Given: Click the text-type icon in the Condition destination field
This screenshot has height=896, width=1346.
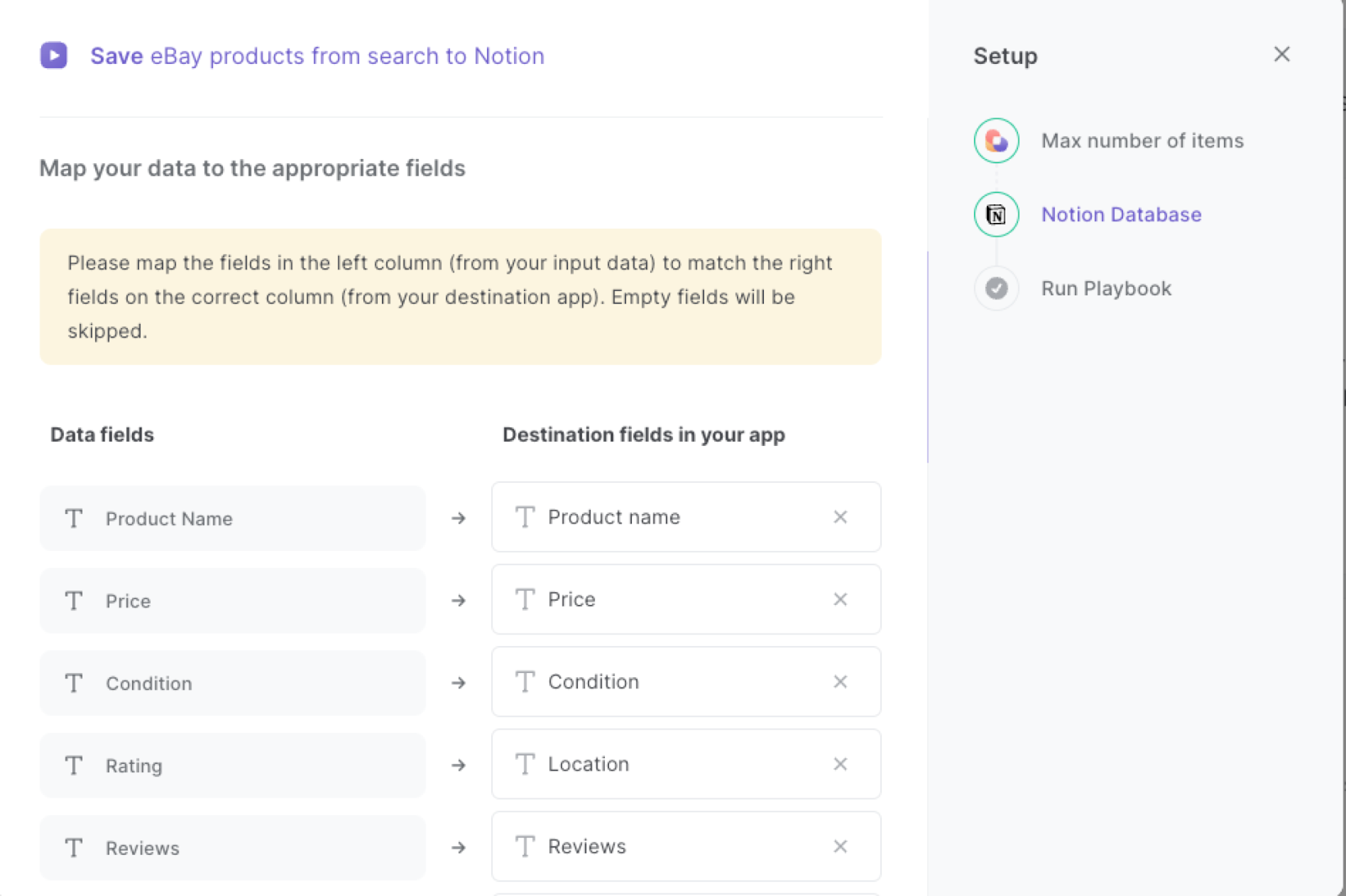Looking at the screenshot, I should 525,681.
